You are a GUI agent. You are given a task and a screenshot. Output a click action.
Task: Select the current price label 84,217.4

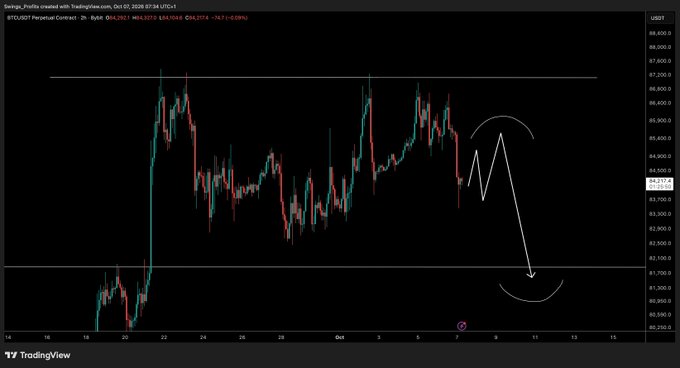pos(660,181)
